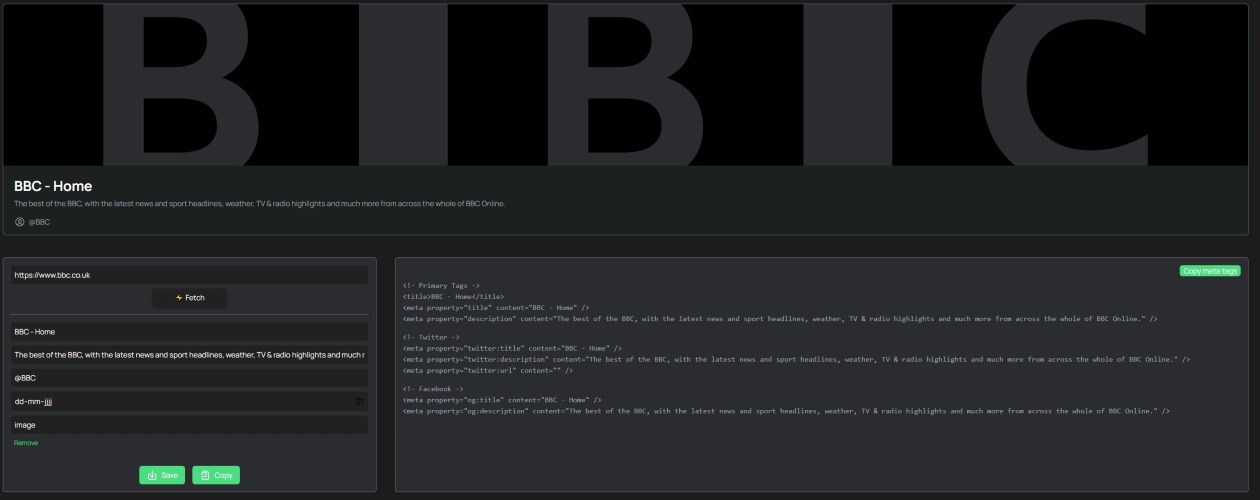Viewport: 1260px width, 500px height.
Task: Click the og:title meta code line
Action: [502, 400]
